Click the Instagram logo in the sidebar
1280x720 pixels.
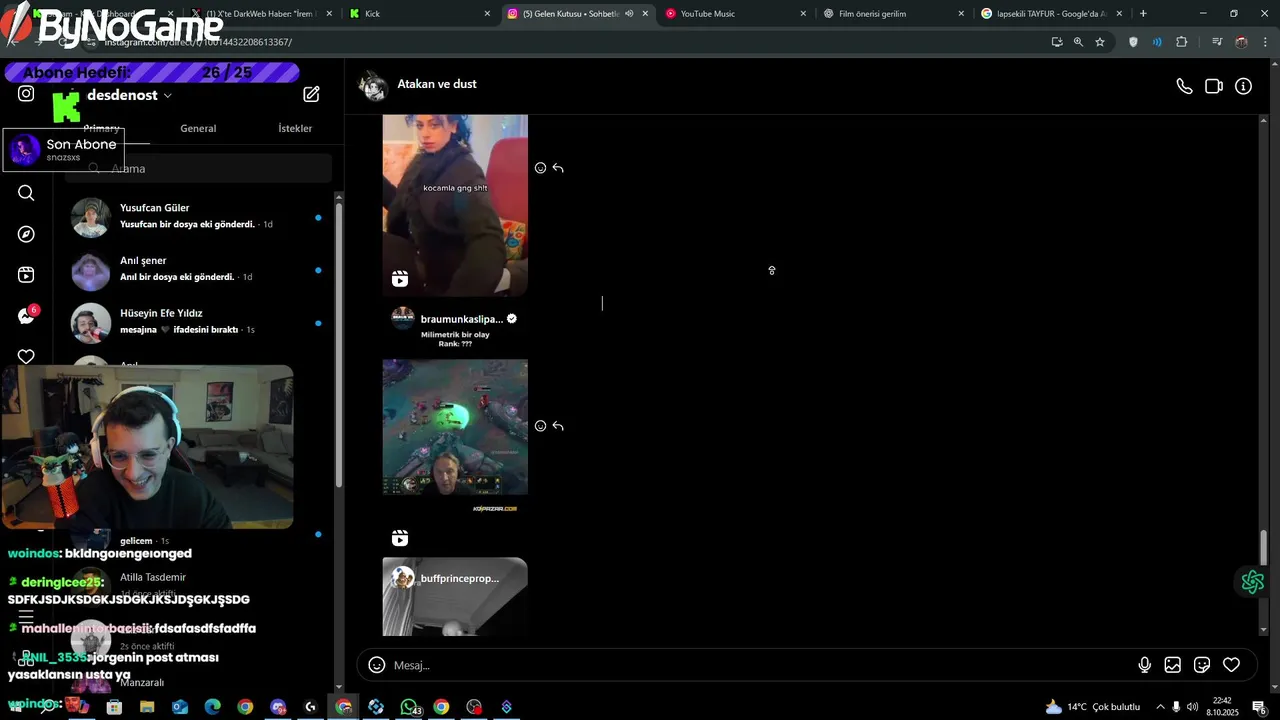26,93
